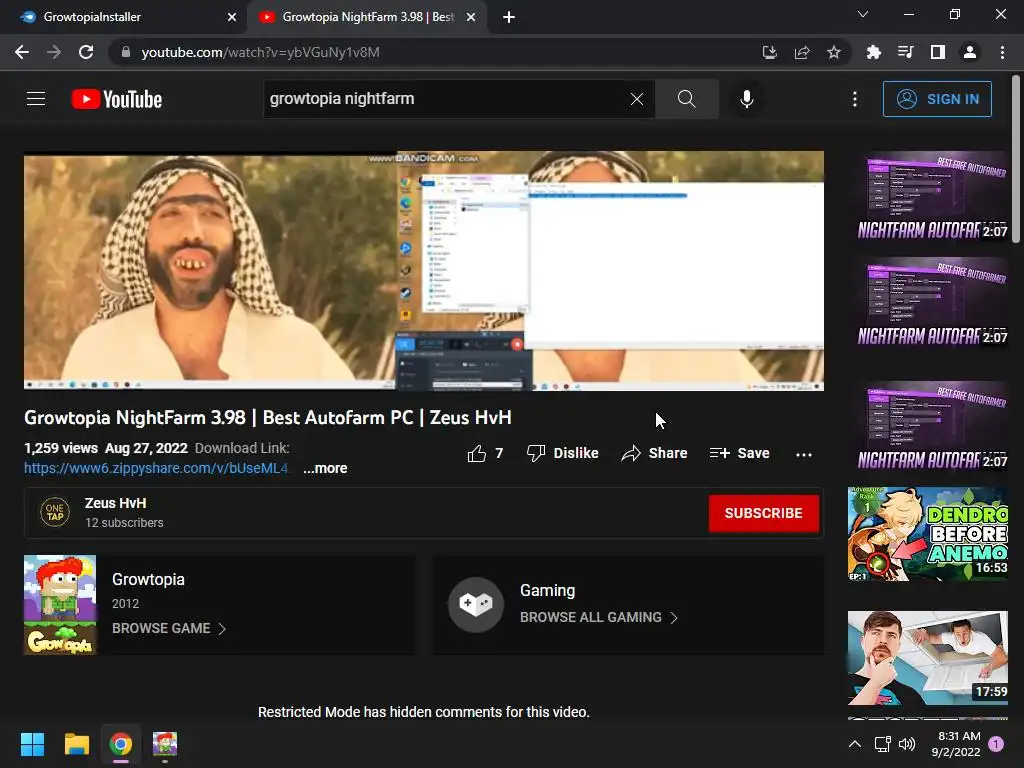The image size is (1024, 768).
Task: Click BROWSE GAME for Growtopia
Action: 168,628
